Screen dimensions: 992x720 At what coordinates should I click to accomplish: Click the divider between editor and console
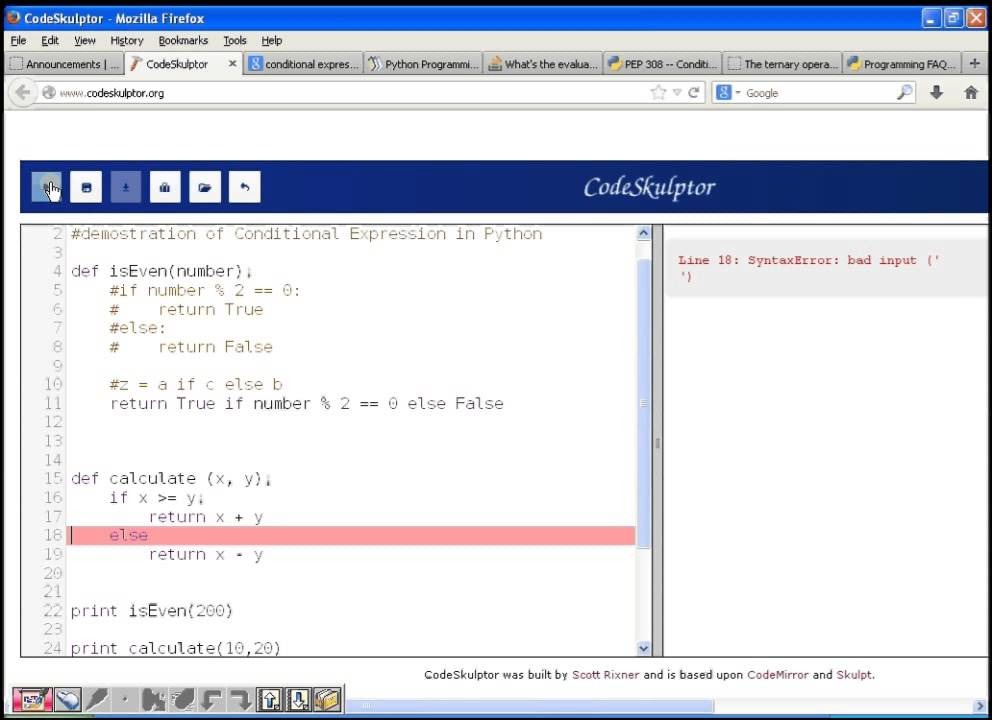click(657, 441)
